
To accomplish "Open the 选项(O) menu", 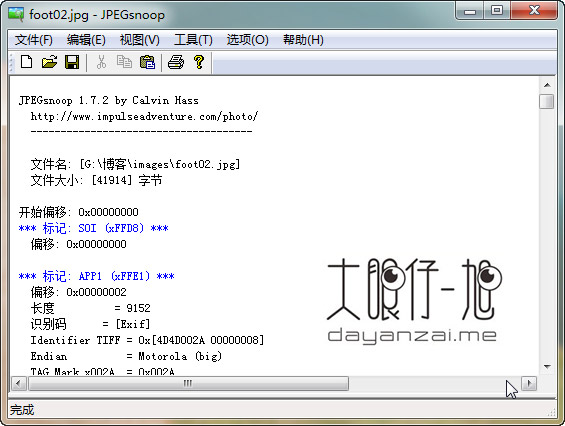I will [248, 40].
